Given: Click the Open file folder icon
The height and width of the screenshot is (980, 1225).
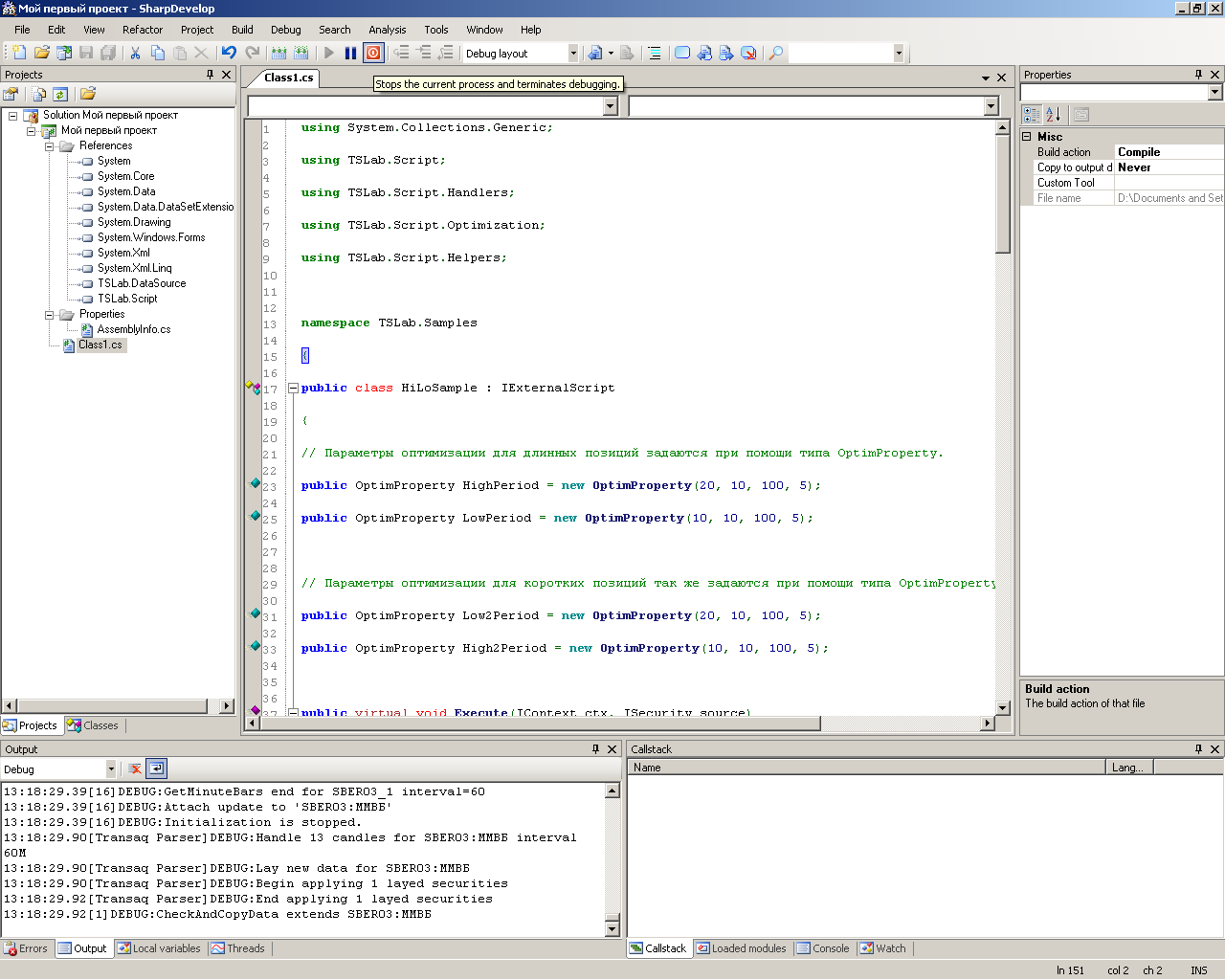Looking at the screenshot, I should tap(41, 54).
